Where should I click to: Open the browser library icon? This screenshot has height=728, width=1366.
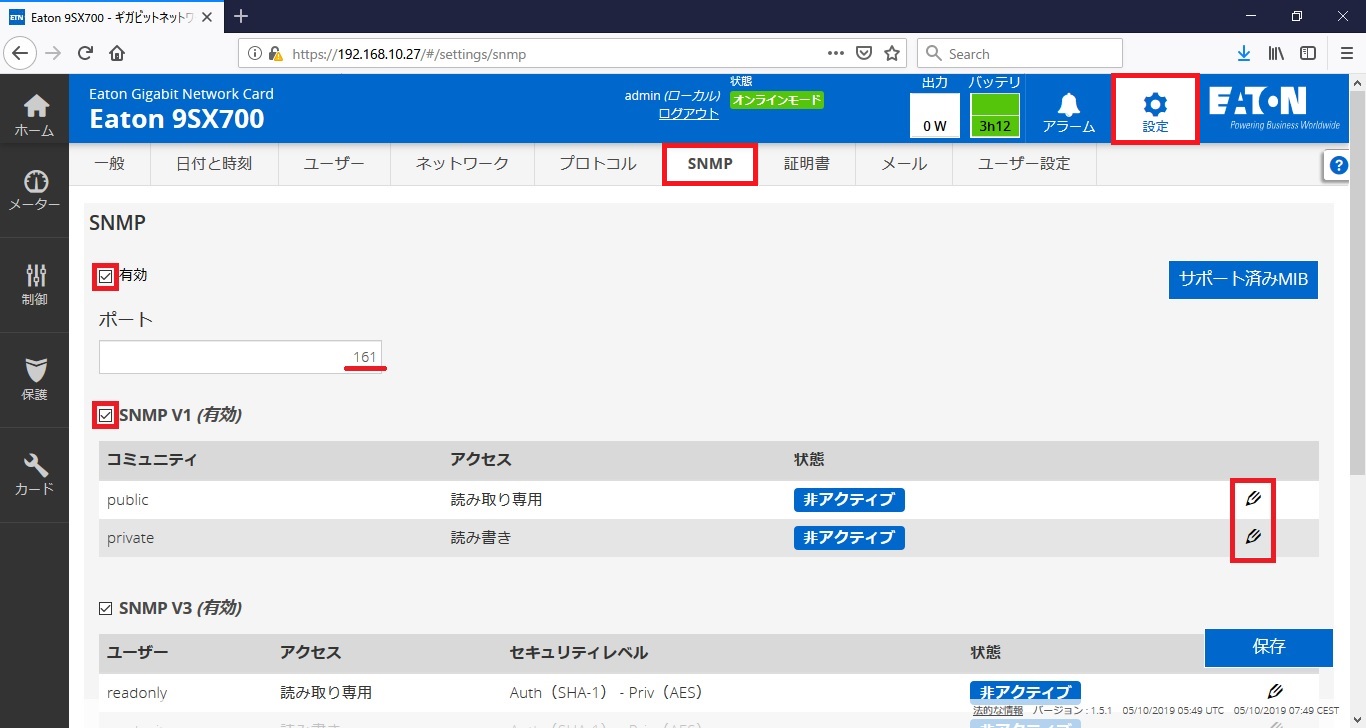[x=1276, y=53]
